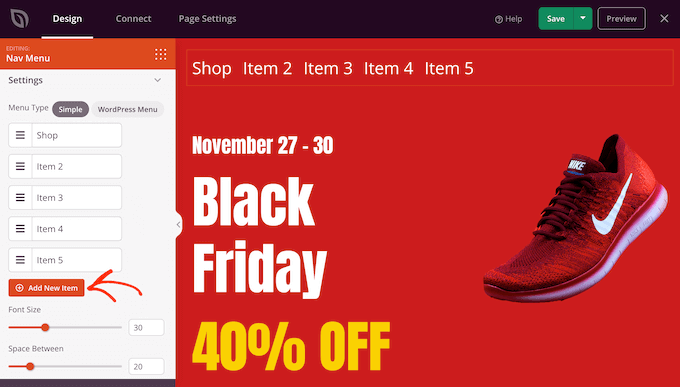This screenshot has height=387, width=680.
Task: Switch menu type to WordPress Menu
Action: [128, 109]
